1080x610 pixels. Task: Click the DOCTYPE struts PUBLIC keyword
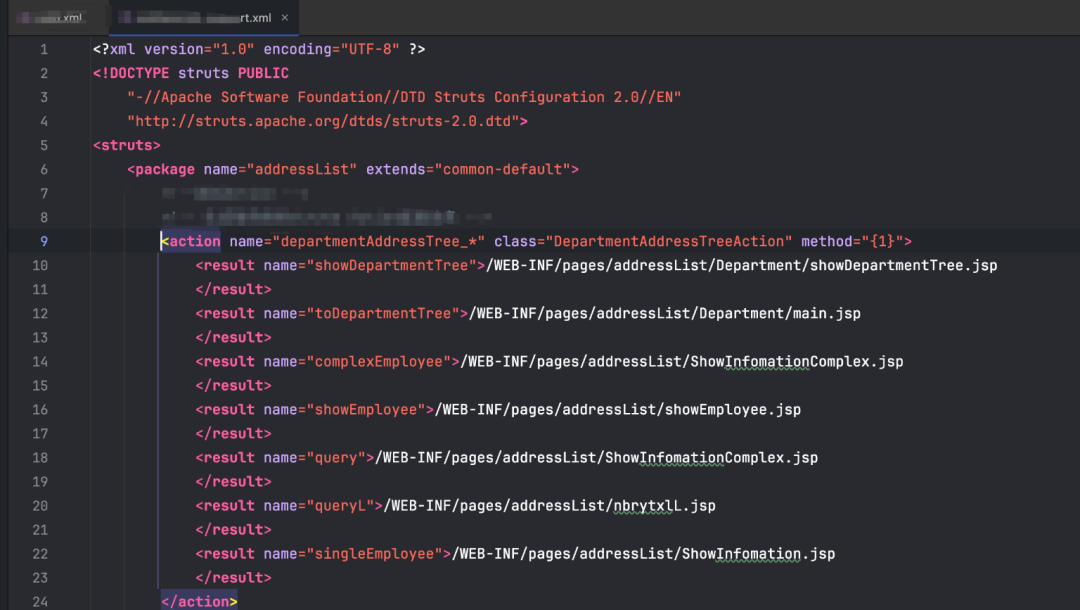click(x=191, y=74)
